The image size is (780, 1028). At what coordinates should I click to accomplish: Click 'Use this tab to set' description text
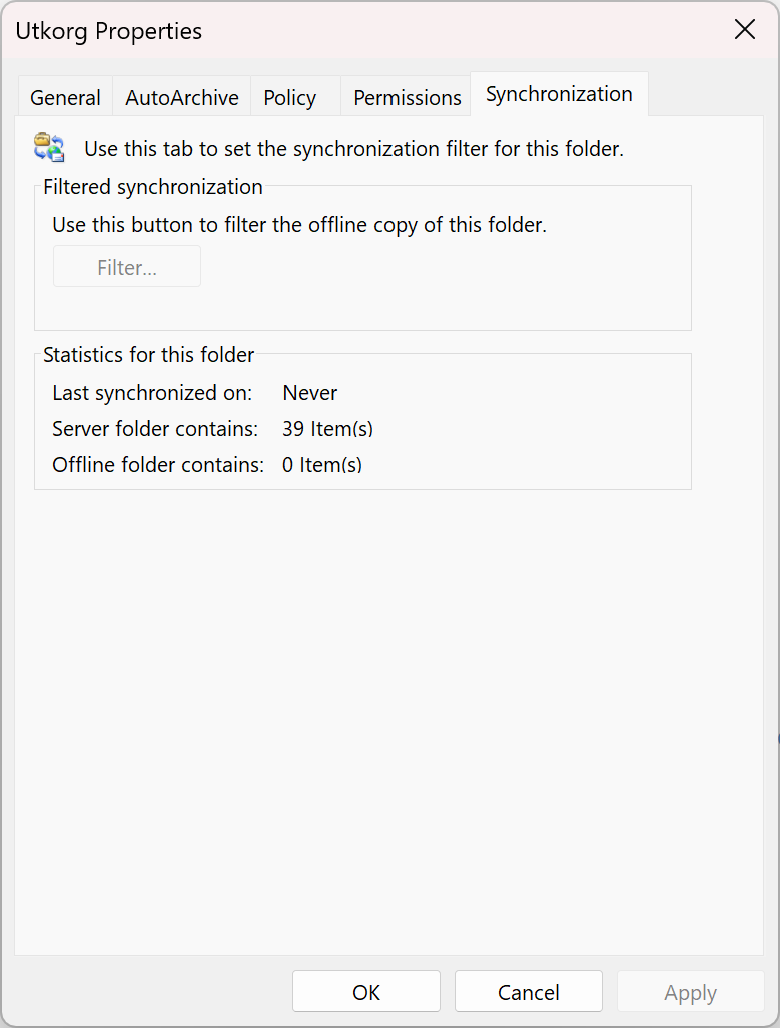[354, 149]
